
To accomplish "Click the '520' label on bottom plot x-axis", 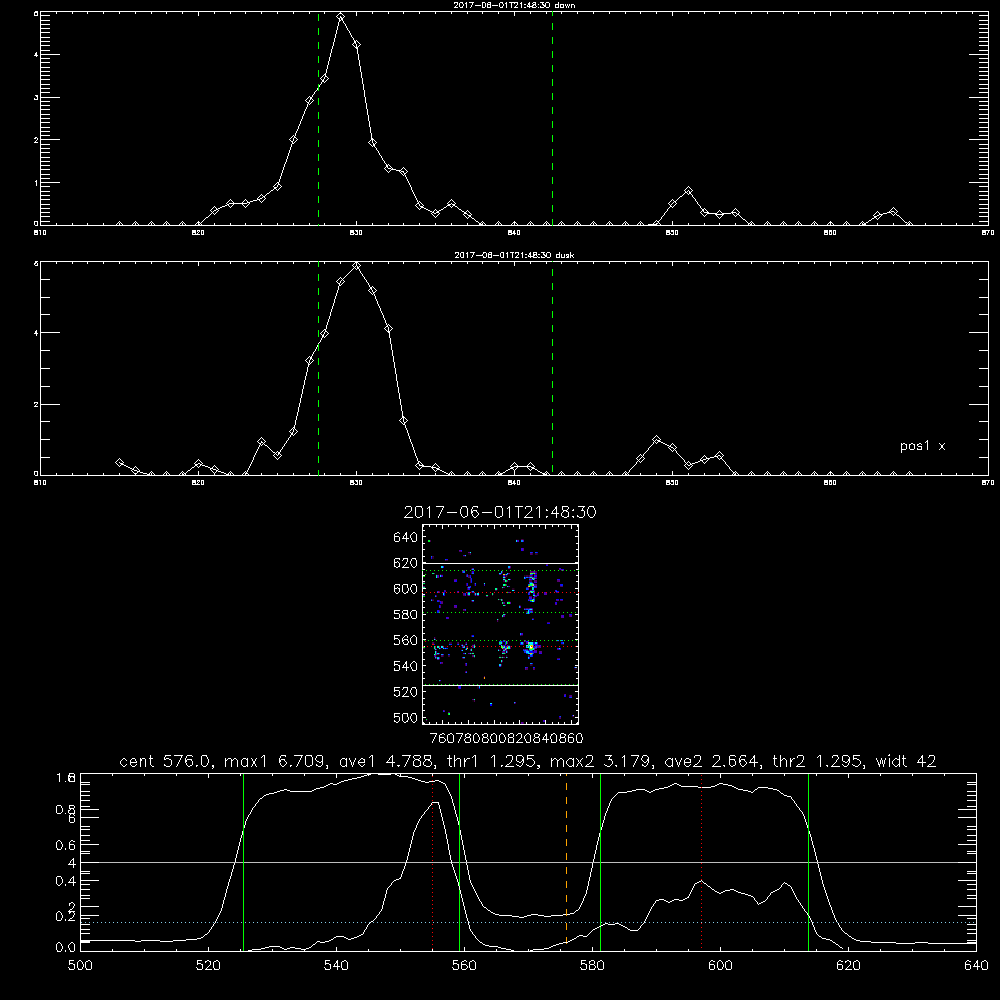I will 208,966.
